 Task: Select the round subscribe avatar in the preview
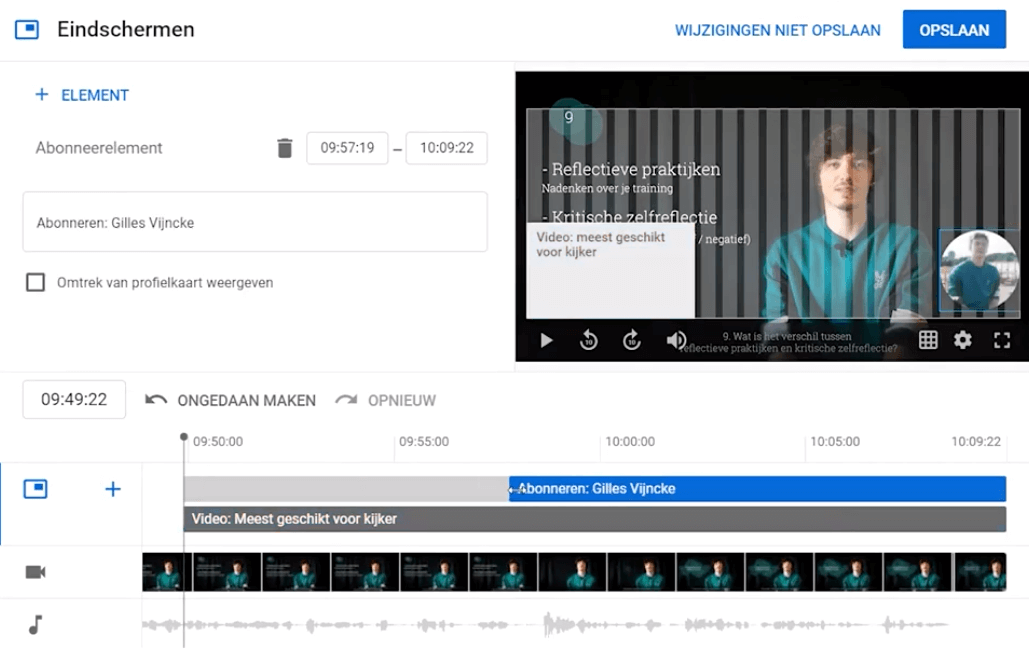[x=978, y=270]
